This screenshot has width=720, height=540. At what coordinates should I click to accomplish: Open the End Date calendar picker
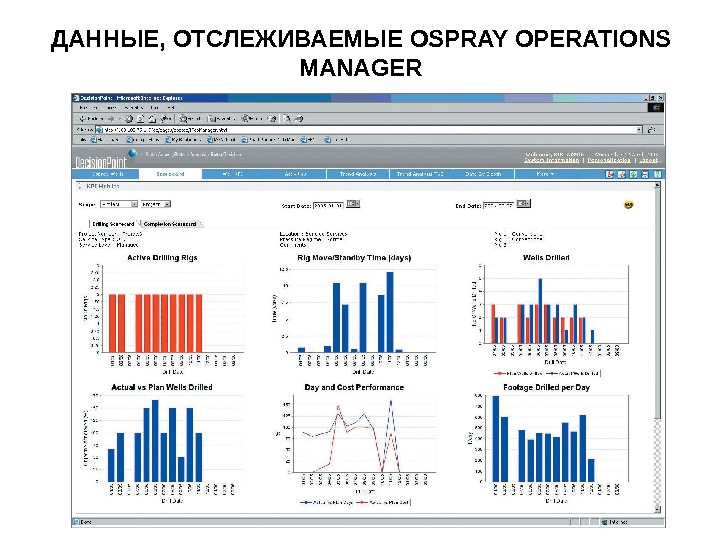coord(523,203)
